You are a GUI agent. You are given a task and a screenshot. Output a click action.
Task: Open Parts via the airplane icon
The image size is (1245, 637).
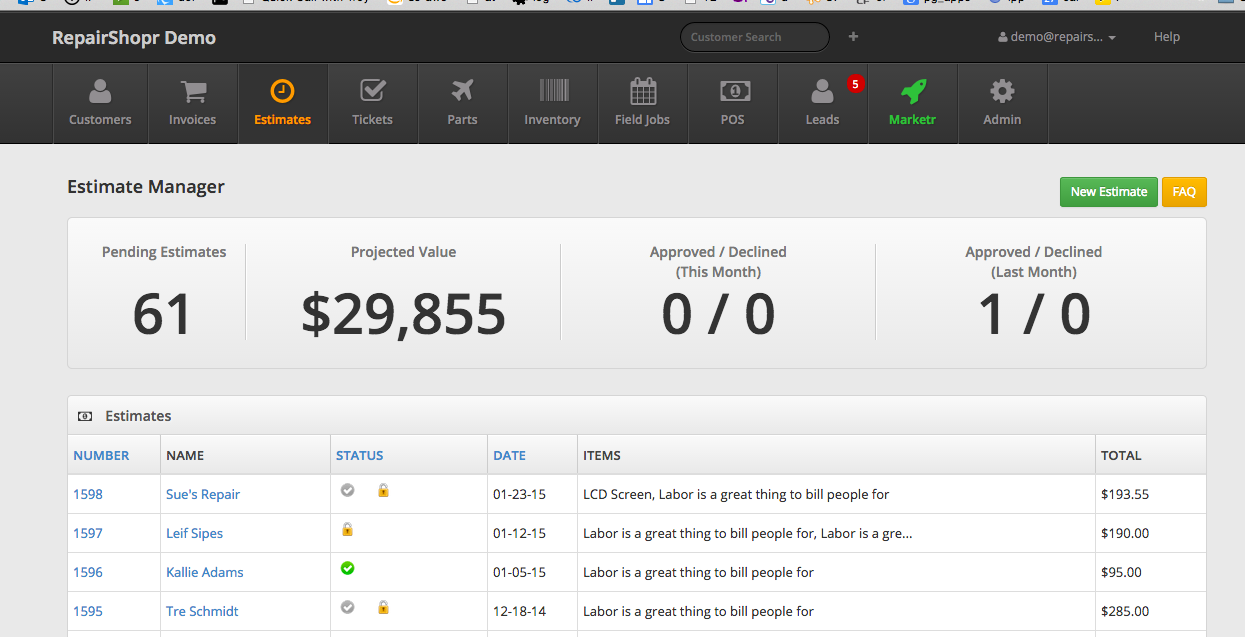[462, 92]
